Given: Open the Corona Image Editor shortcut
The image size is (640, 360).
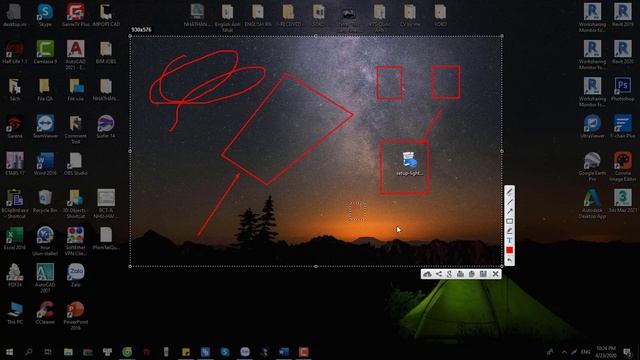Looking at the screenshot, I should (622, 167).
